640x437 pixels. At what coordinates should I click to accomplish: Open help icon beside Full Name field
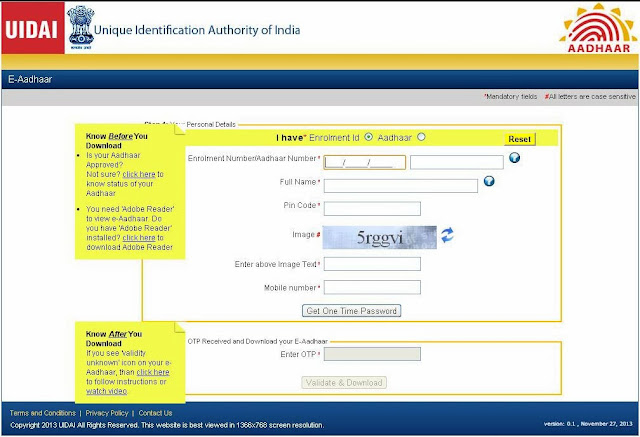(x=489, y=181)
